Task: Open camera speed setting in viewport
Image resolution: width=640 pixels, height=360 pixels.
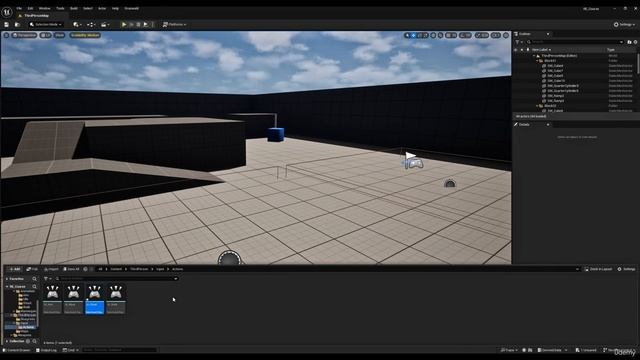Action: point(496,36)
